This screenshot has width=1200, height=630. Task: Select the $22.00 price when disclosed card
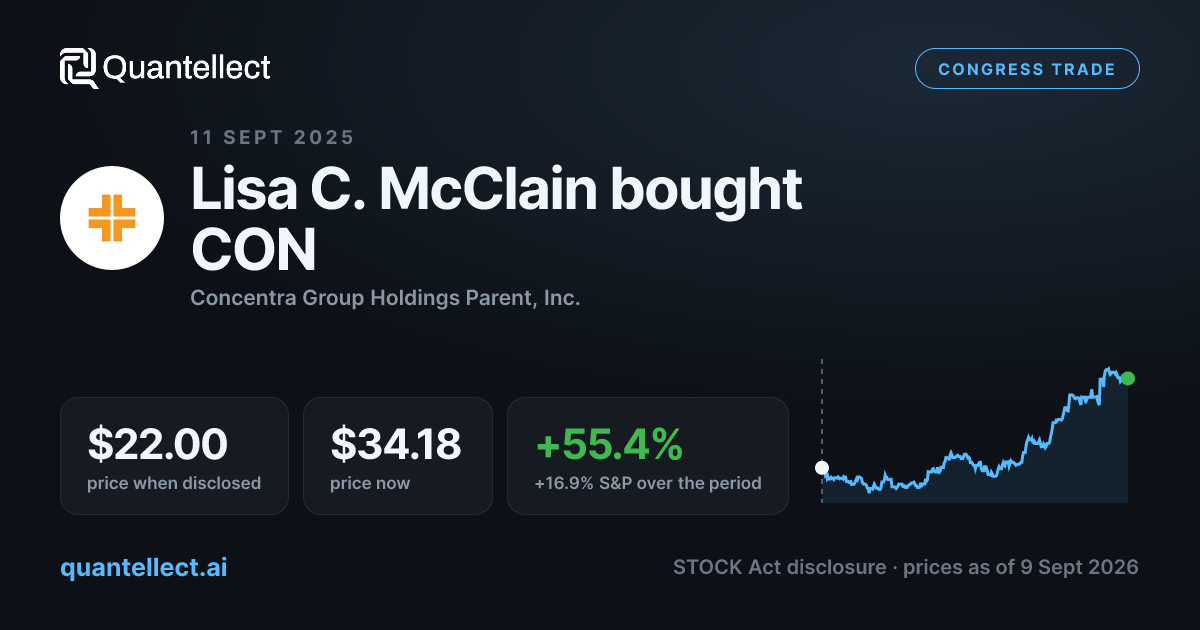pos(174,456)
